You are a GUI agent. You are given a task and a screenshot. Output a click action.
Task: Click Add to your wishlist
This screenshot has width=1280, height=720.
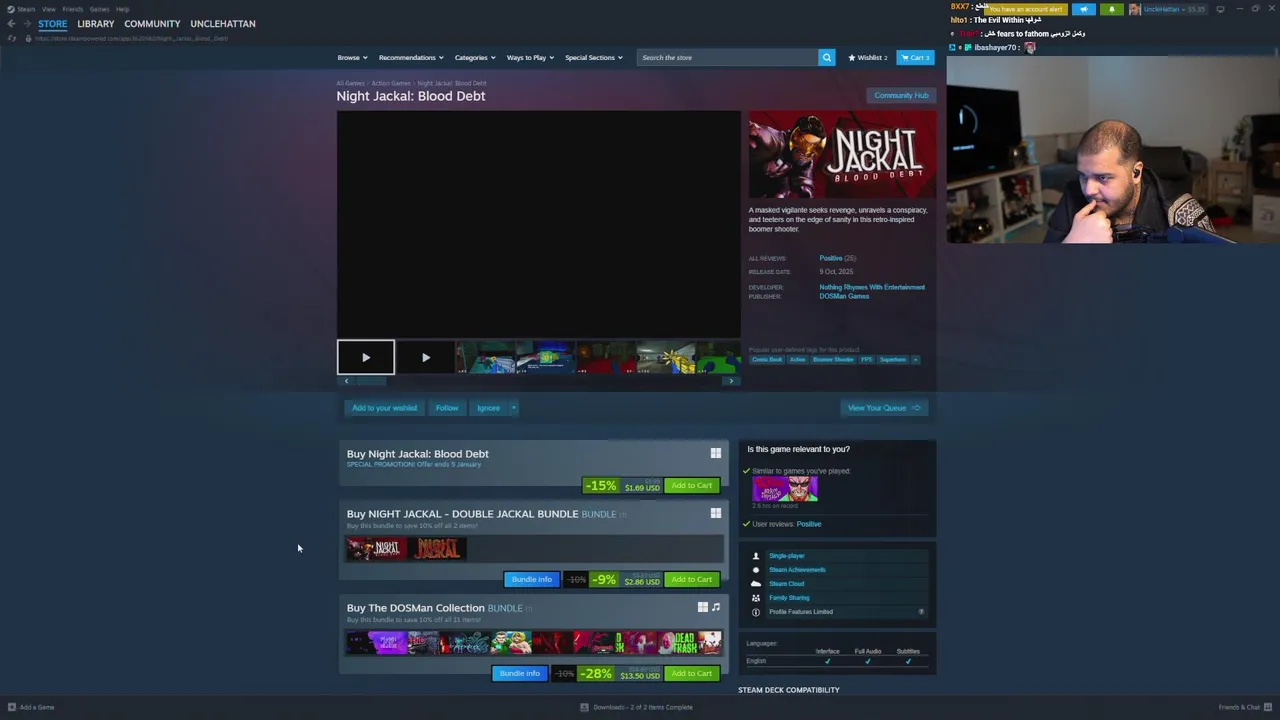(x=384, y=408)
